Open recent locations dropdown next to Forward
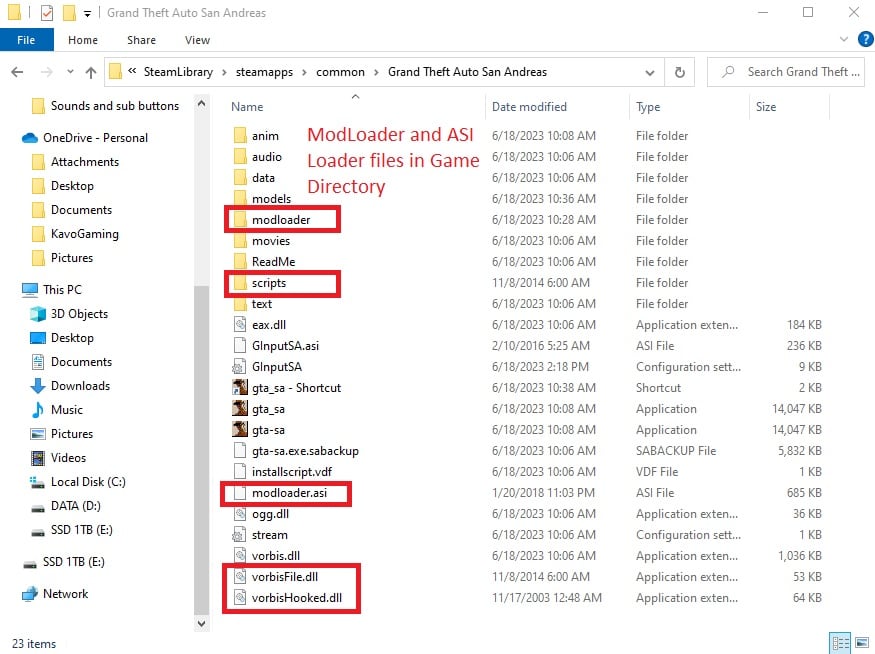 [70, 71]
